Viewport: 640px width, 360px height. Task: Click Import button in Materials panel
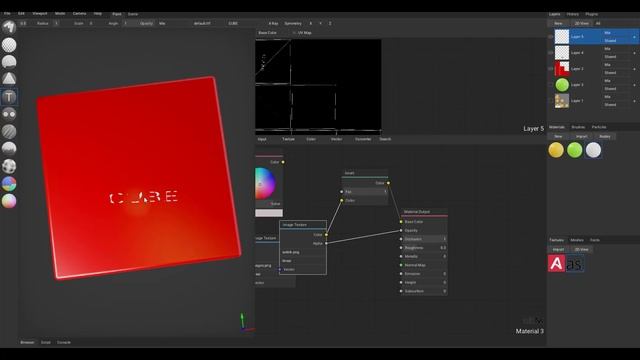(x=581, y=136)
